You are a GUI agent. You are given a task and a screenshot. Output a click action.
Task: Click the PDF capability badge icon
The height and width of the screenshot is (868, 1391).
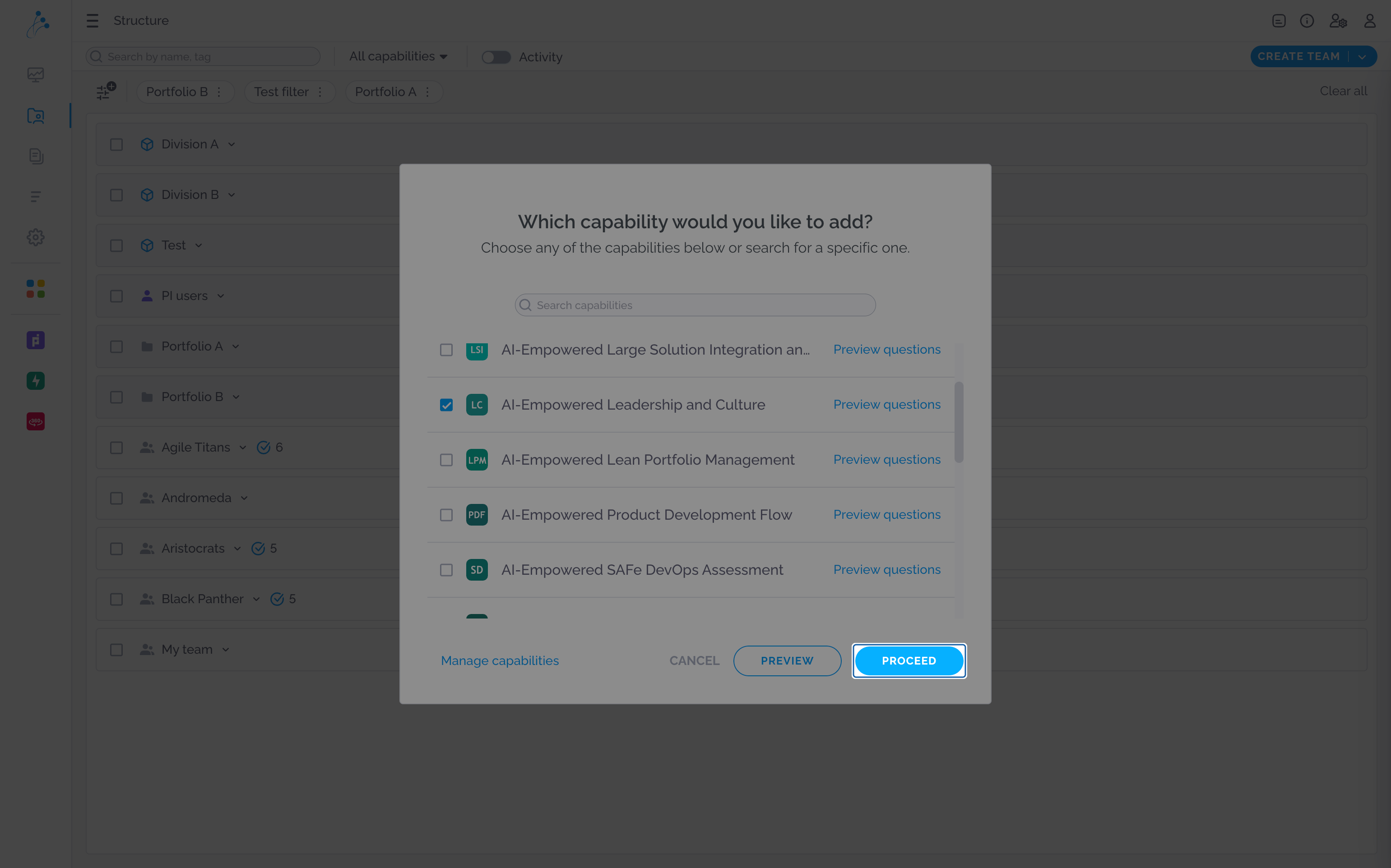[x=477, y=515]
